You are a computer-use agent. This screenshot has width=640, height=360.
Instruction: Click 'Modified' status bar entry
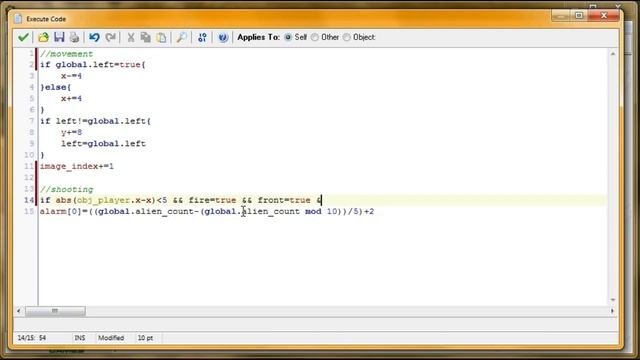[111, 338]
